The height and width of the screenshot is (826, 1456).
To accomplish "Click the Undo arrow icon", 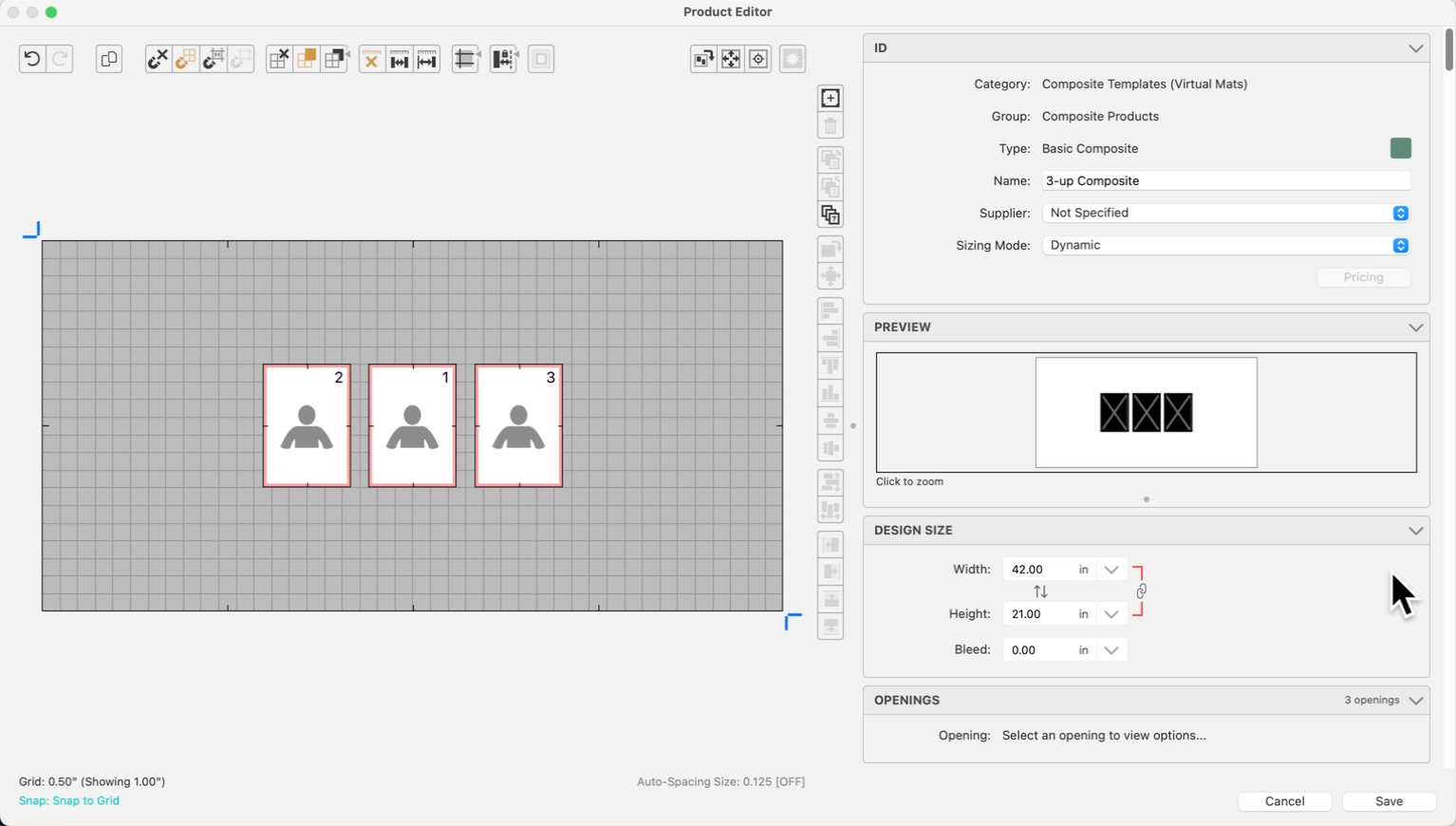I will click(32, 59).
